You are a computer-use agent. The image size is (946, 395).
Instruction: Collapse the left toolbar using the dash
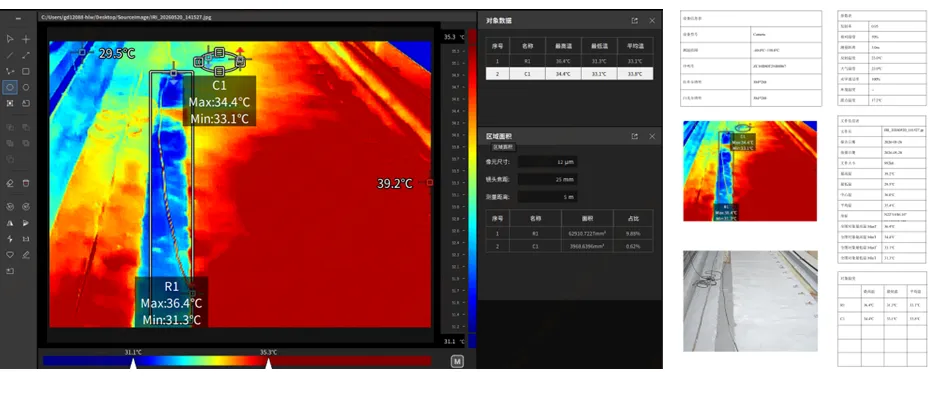click(x=18, y=19)
